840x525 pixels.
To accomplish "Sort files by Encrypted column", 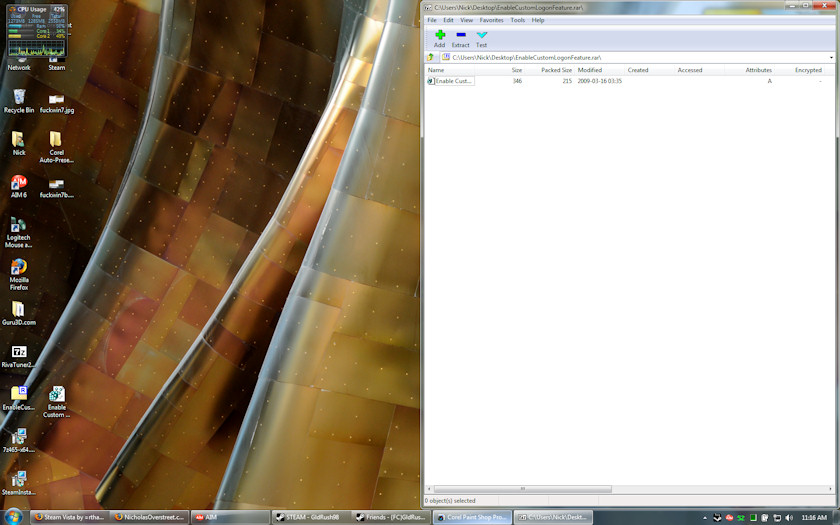I will point(800,70).
